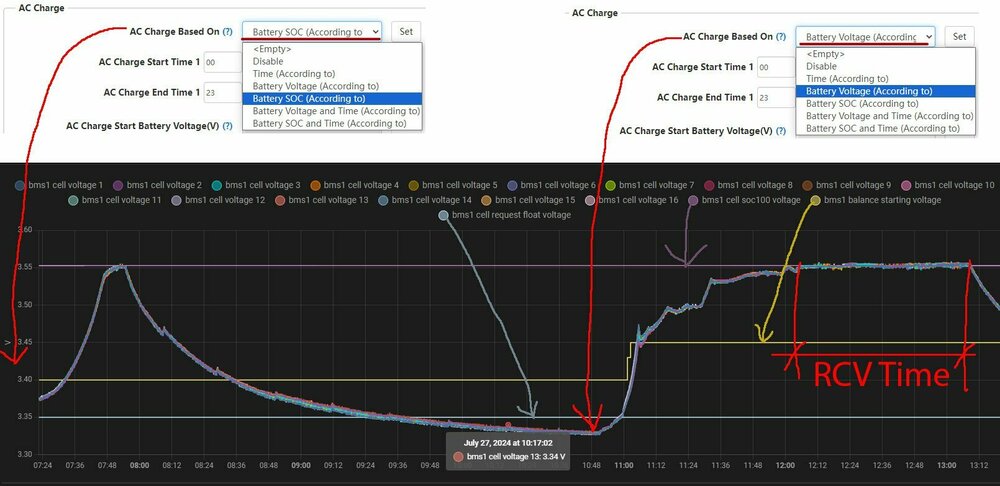Click help icon beside right AC Charge Start Battery Voltage
Image resolution: width=1000 pixels, height=486 pixels.
point(781,131)
